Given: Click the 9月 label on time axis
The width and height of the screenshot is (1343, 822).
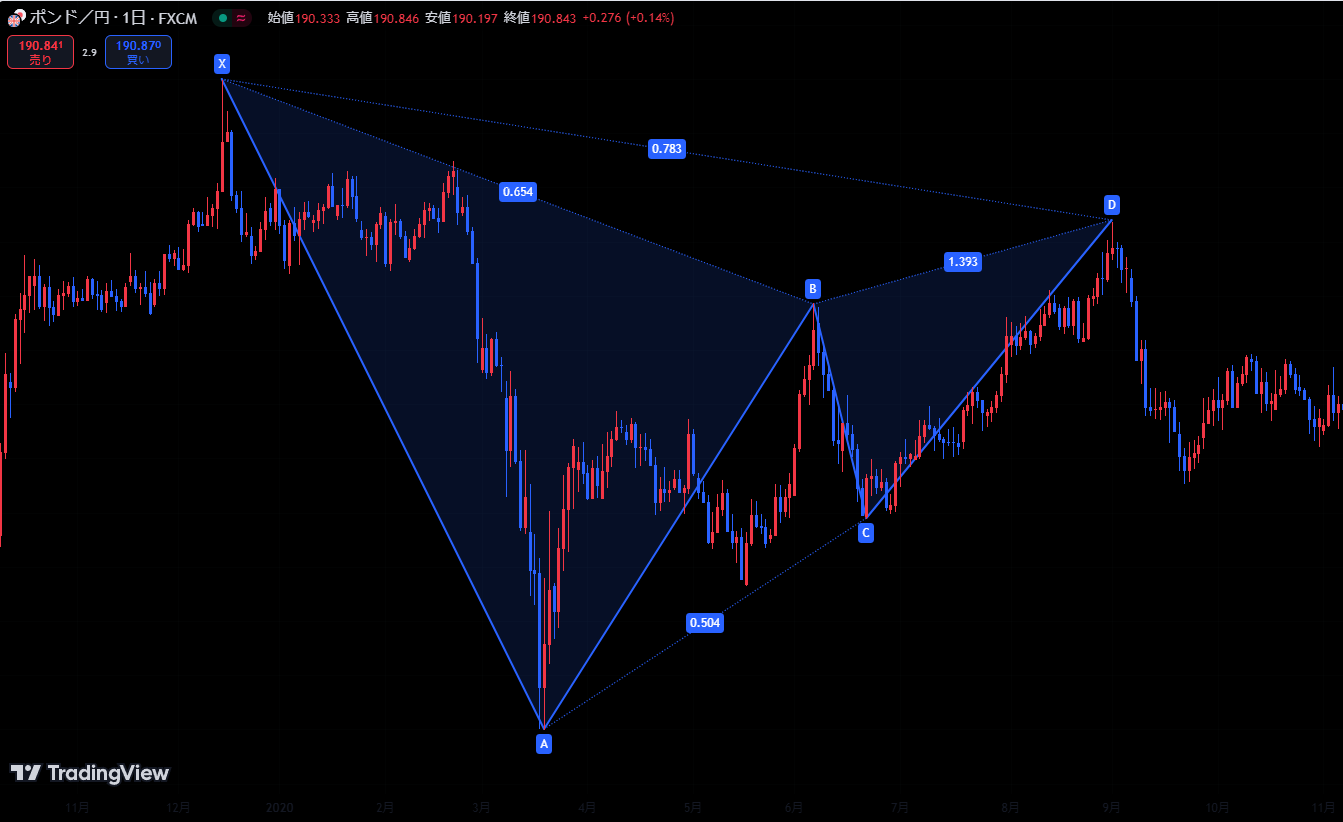Looking at the screenshot, I should pos(1112,807).
